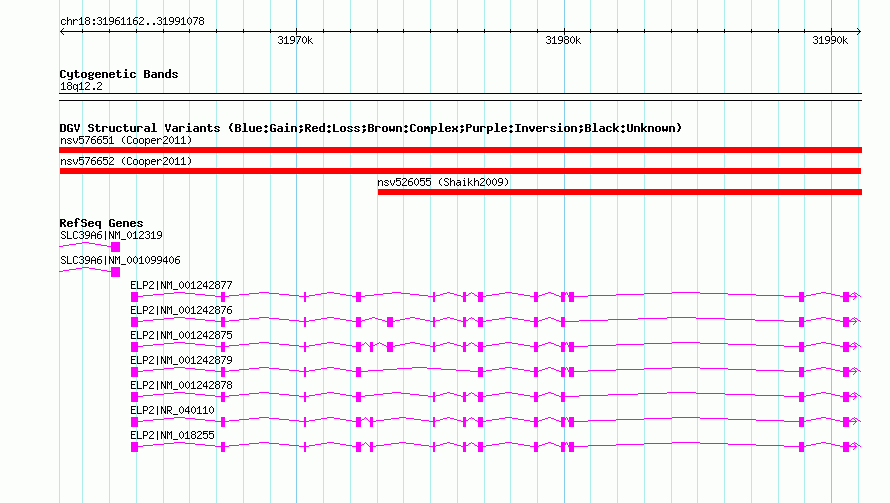This screenshot has width=890, height=503.
Task: Open the DGV Structural Variants track title
Action: (x=371, y=128)
